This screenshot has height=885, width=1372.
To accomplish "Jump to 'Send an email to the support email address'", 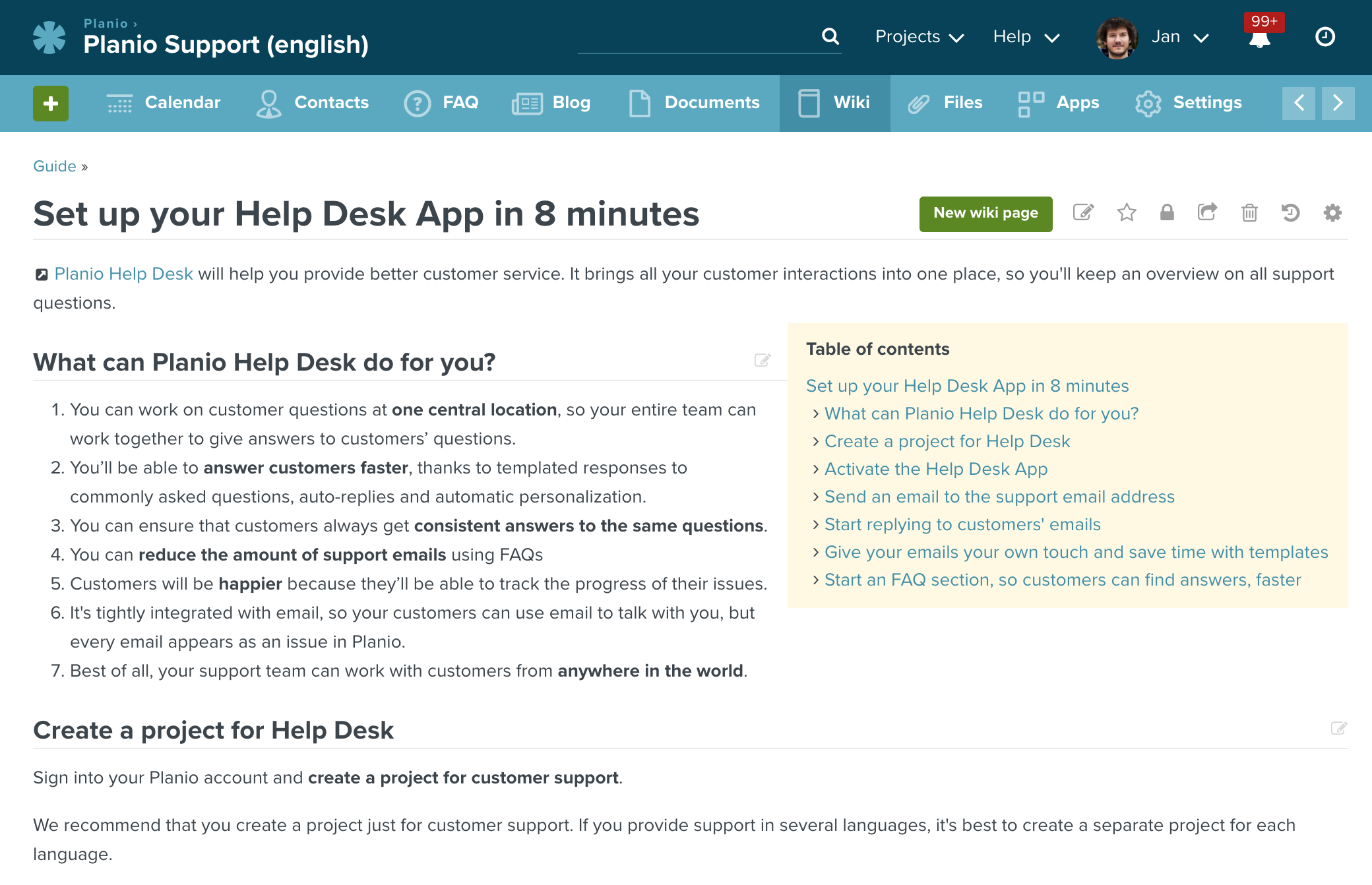I will pos(999,497).
